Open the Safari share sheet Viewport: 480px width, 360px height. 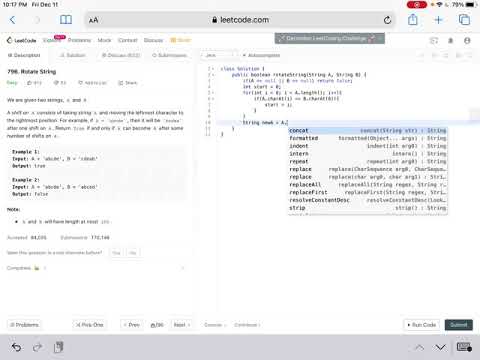(413, 19)
